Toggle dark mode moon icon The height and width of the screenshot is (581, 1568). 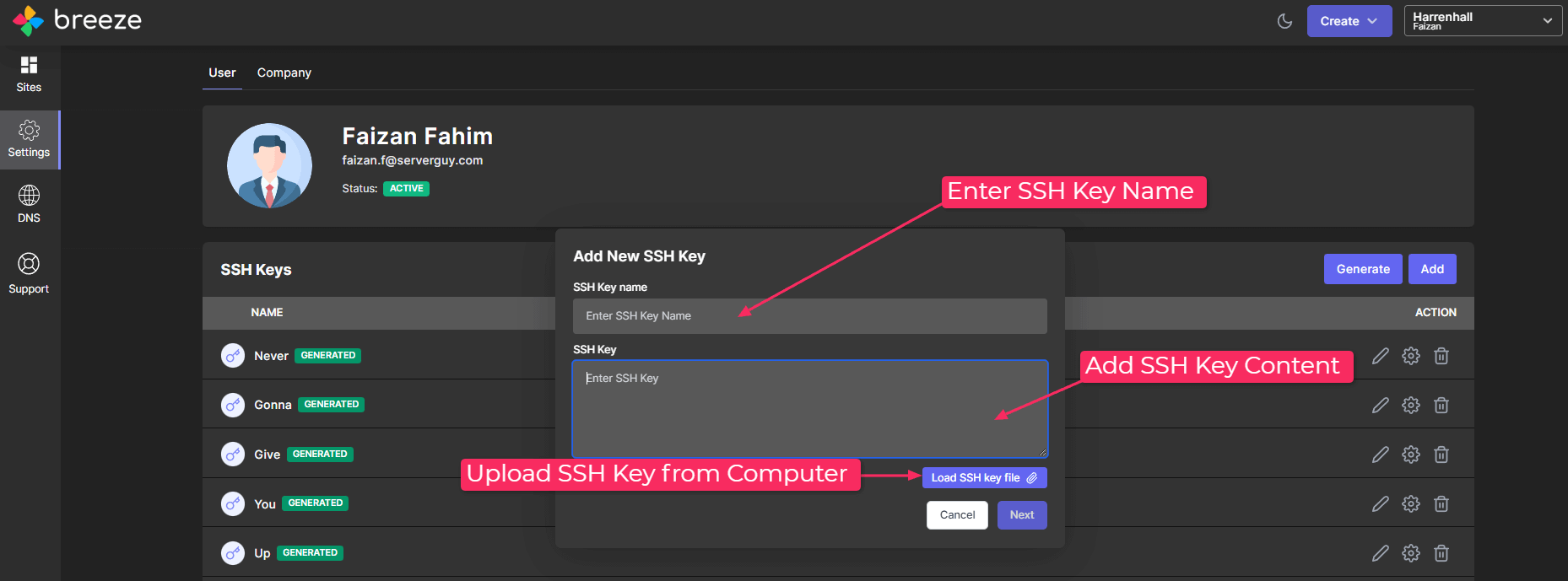pos(1284,21)
